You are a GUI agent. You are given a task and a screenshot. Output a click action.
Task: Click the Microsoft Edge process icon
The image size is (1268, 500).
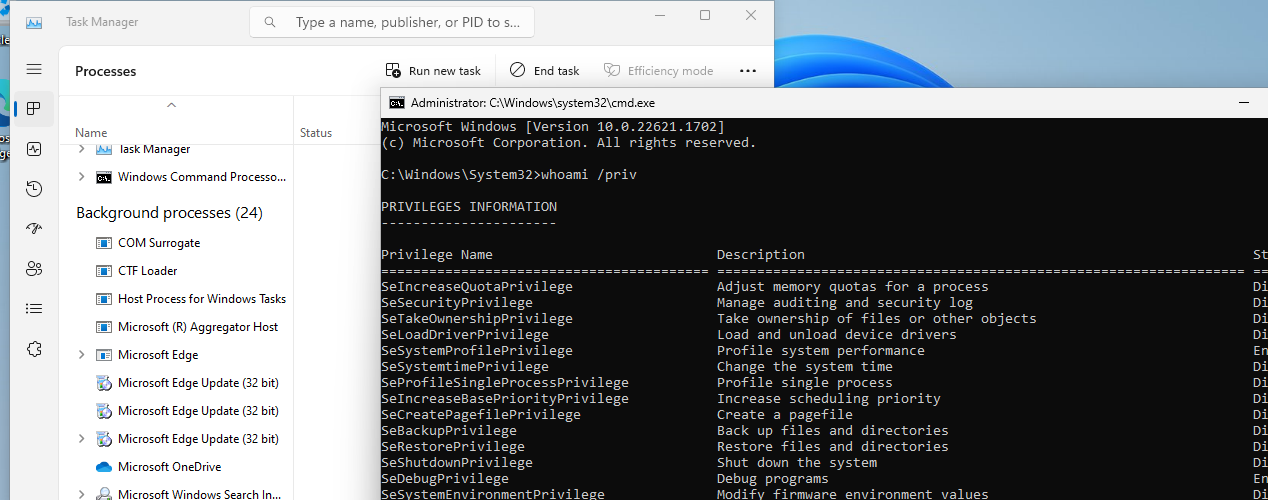click(104, 355)
